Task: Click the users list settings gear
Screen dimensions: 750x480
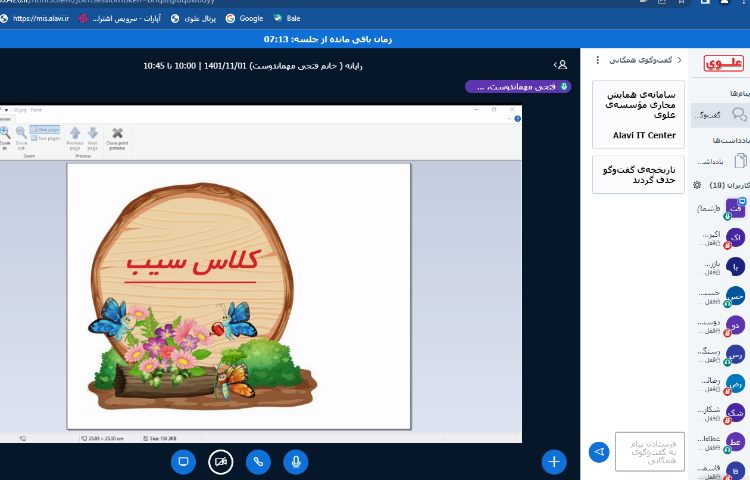Action: pos(697,185)
